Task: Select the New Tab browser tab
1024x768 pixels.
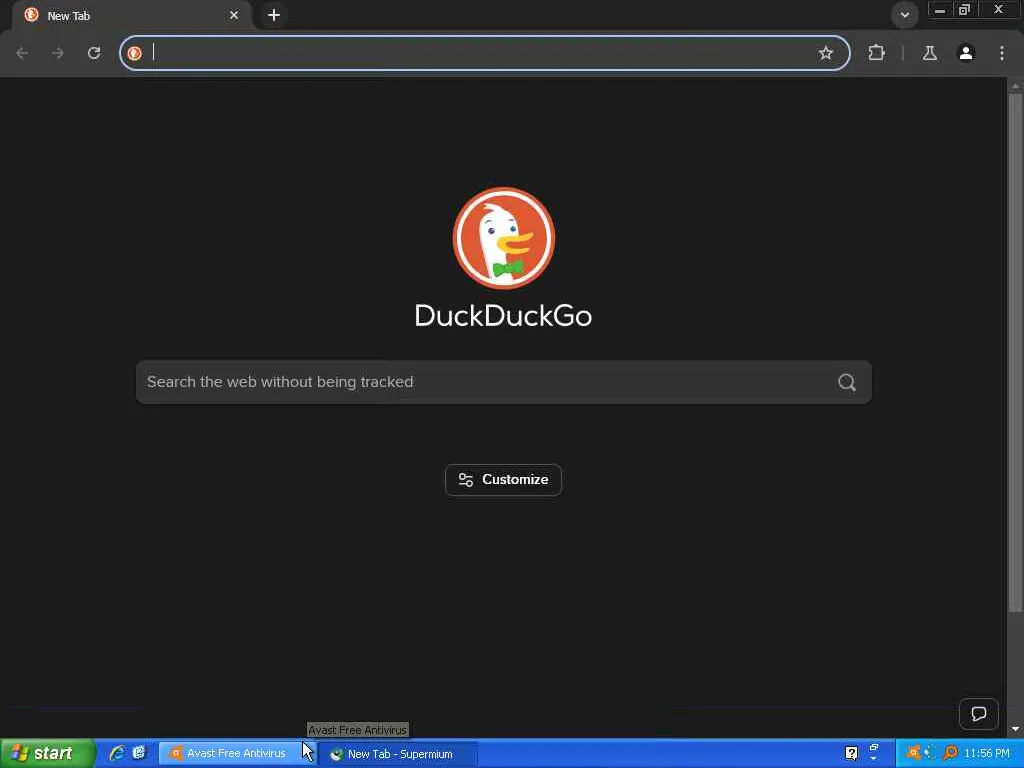Action: click(131, 16)
